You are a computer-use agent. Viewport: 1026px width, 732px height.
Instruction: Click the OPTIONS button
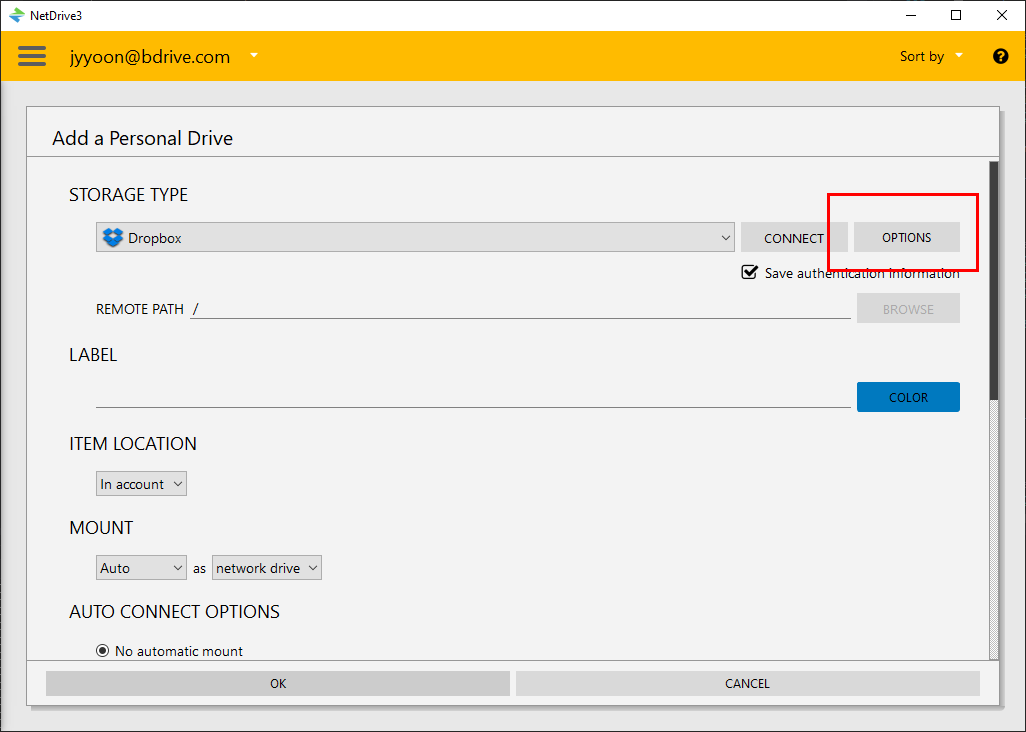906,237
